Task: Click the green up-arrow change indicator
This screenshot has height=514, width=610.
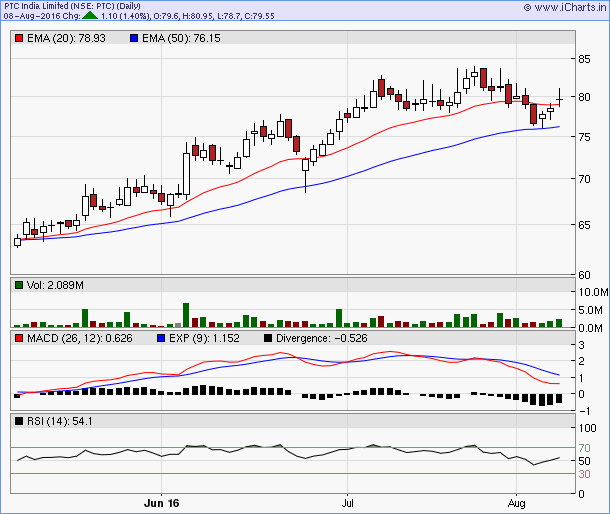Action: pos(90,16)
